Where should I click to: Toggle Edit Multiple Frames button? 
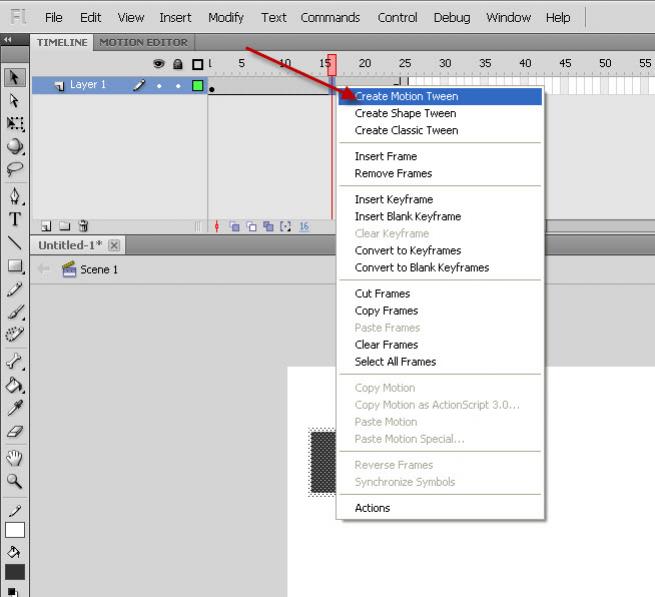pyautogui.click(x=268, y=226)
